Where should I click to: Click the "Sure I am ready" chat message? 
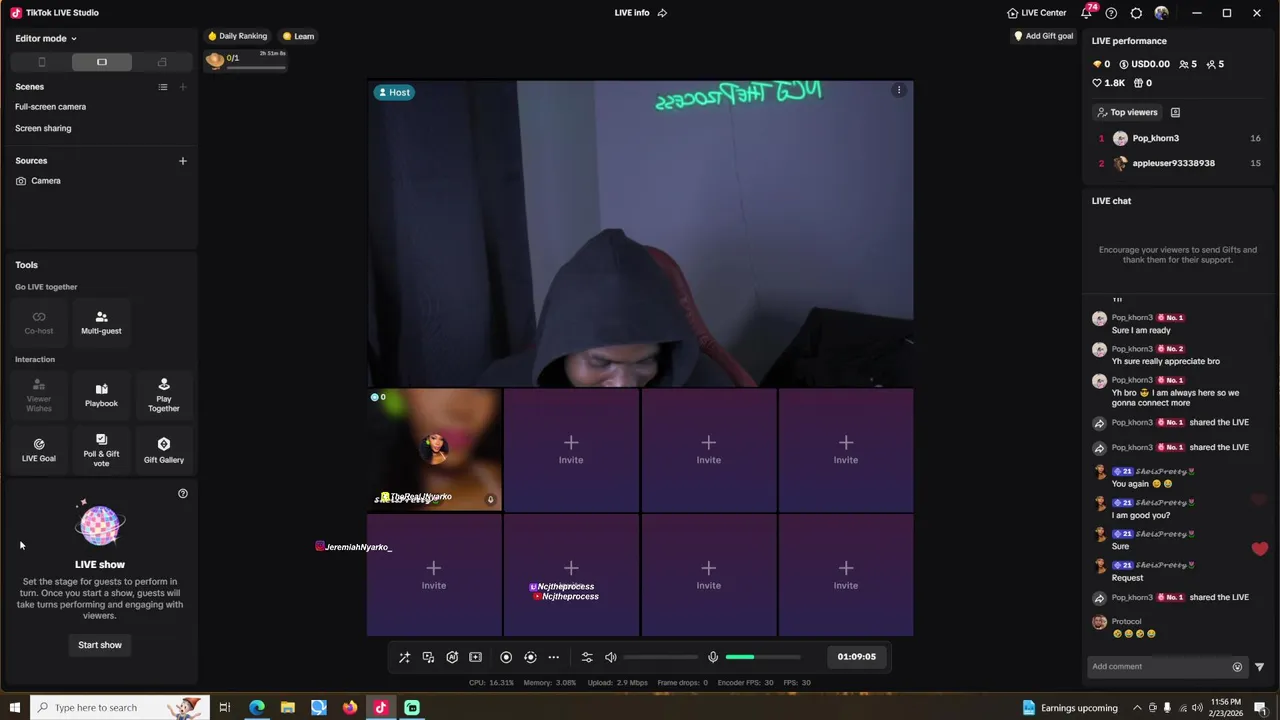point(1141,330)
